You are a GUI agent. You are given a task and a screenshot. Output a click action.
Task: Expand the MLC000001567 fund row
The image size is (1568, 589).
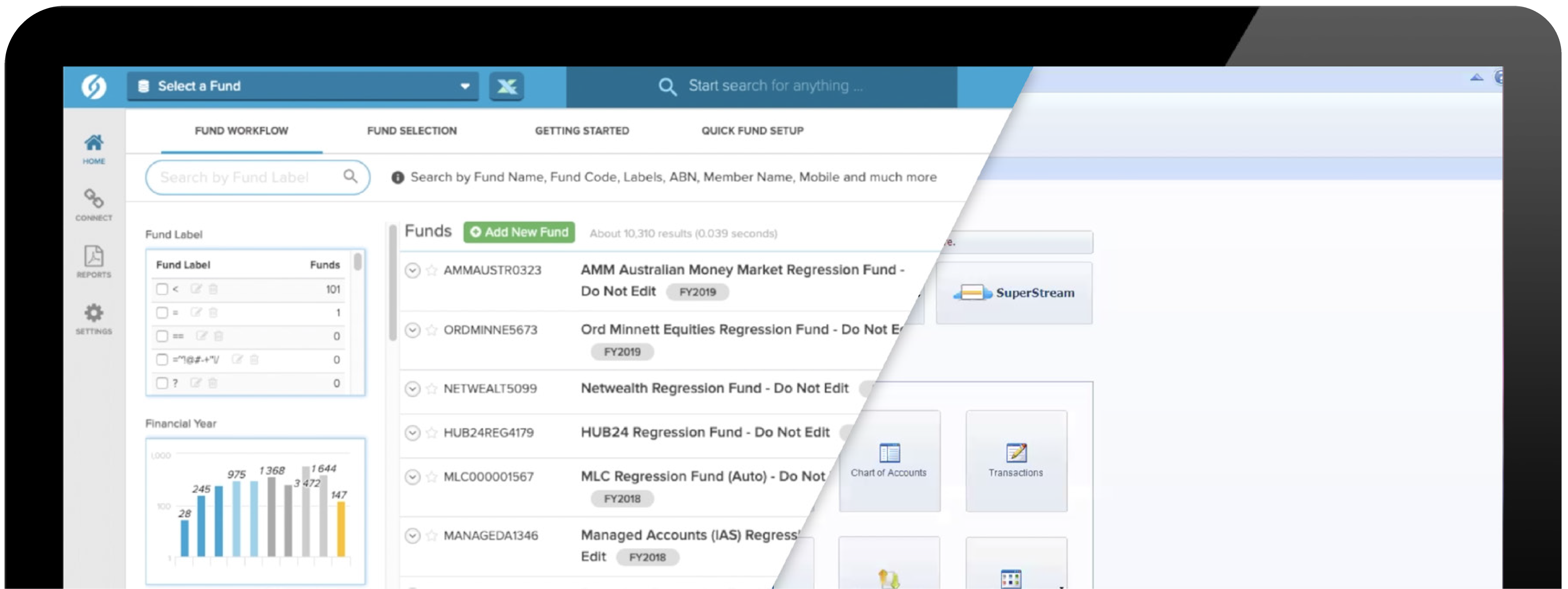[413, 476]
